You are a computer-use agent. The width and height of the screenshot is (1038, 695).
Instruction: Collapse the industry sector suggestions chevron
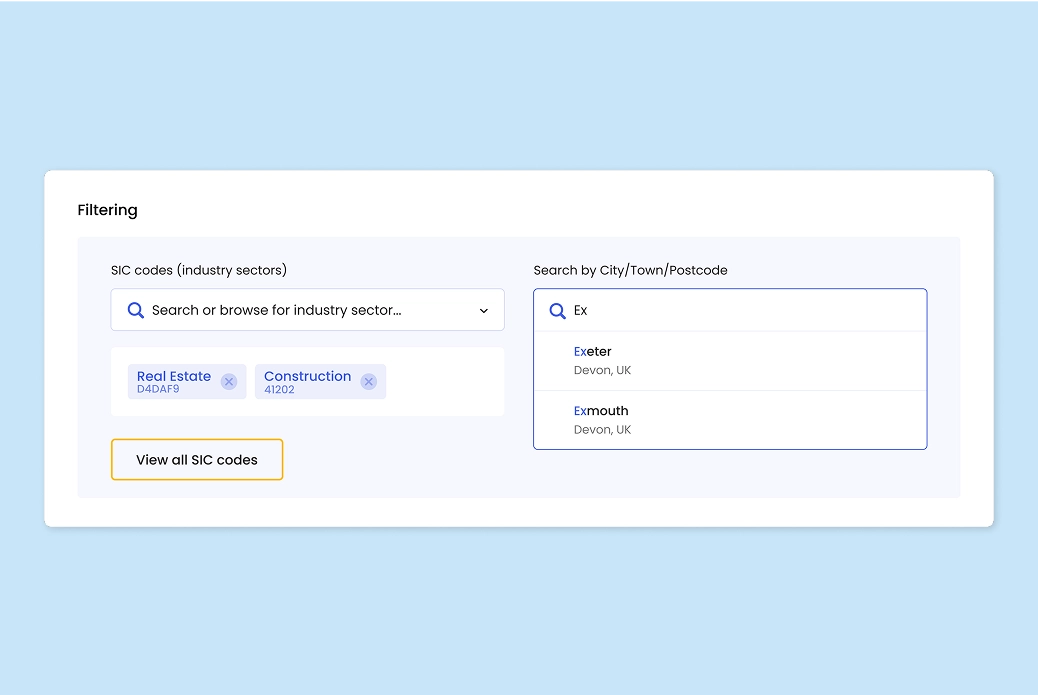(x=483, y=310)
